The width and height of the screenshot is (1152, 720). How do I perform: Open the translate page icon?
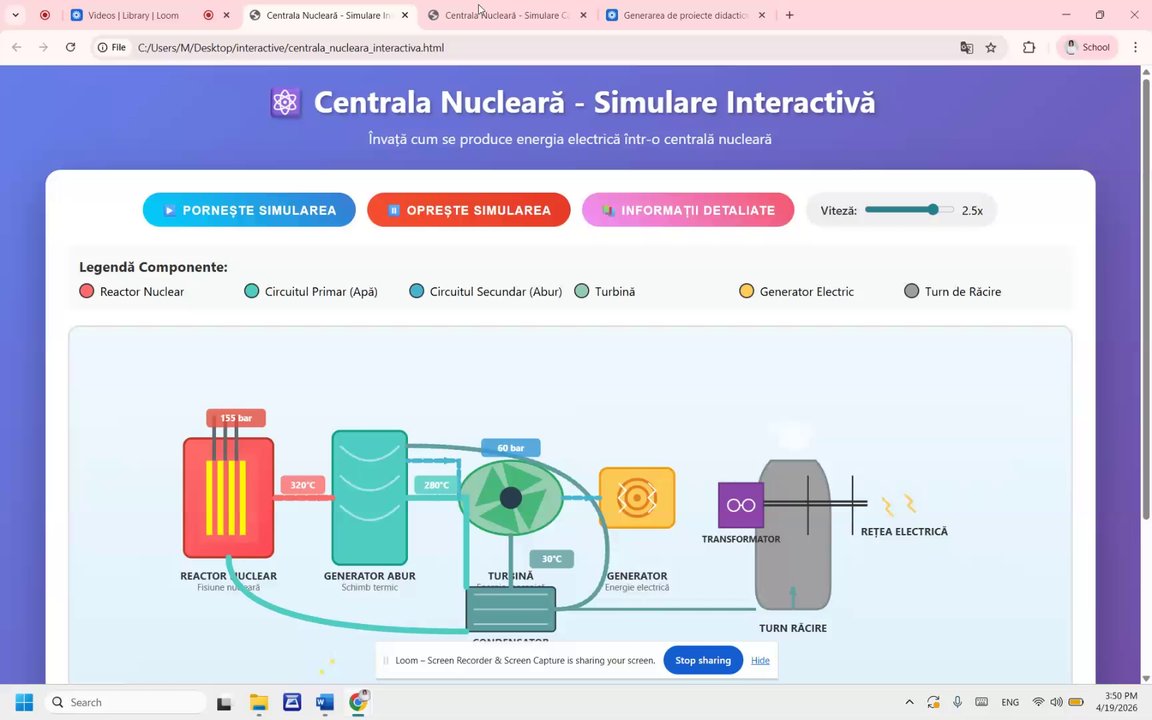pyautogui.click(x=966, y=47)
